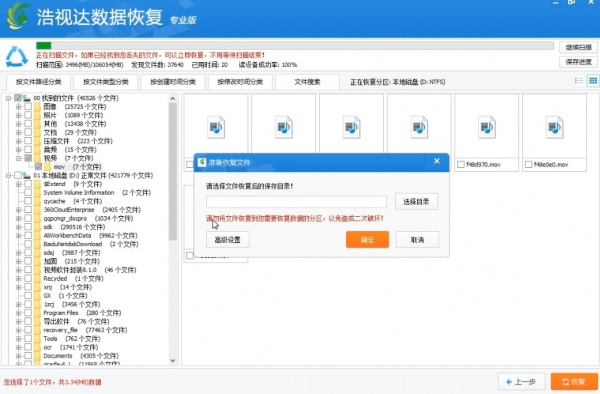
Task: Click 取消 in the dialog
Action: pyautogui.click(x=417, y=240)
